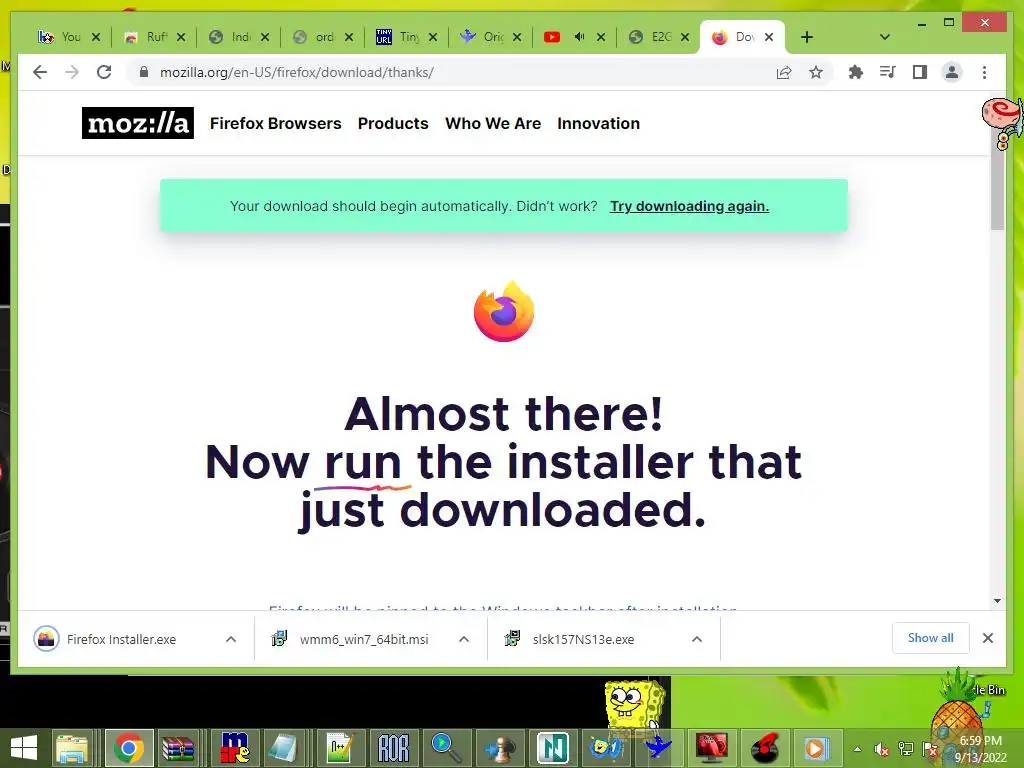Open the Innovation menu
The image size is (1024, 768).
point(598,123)
